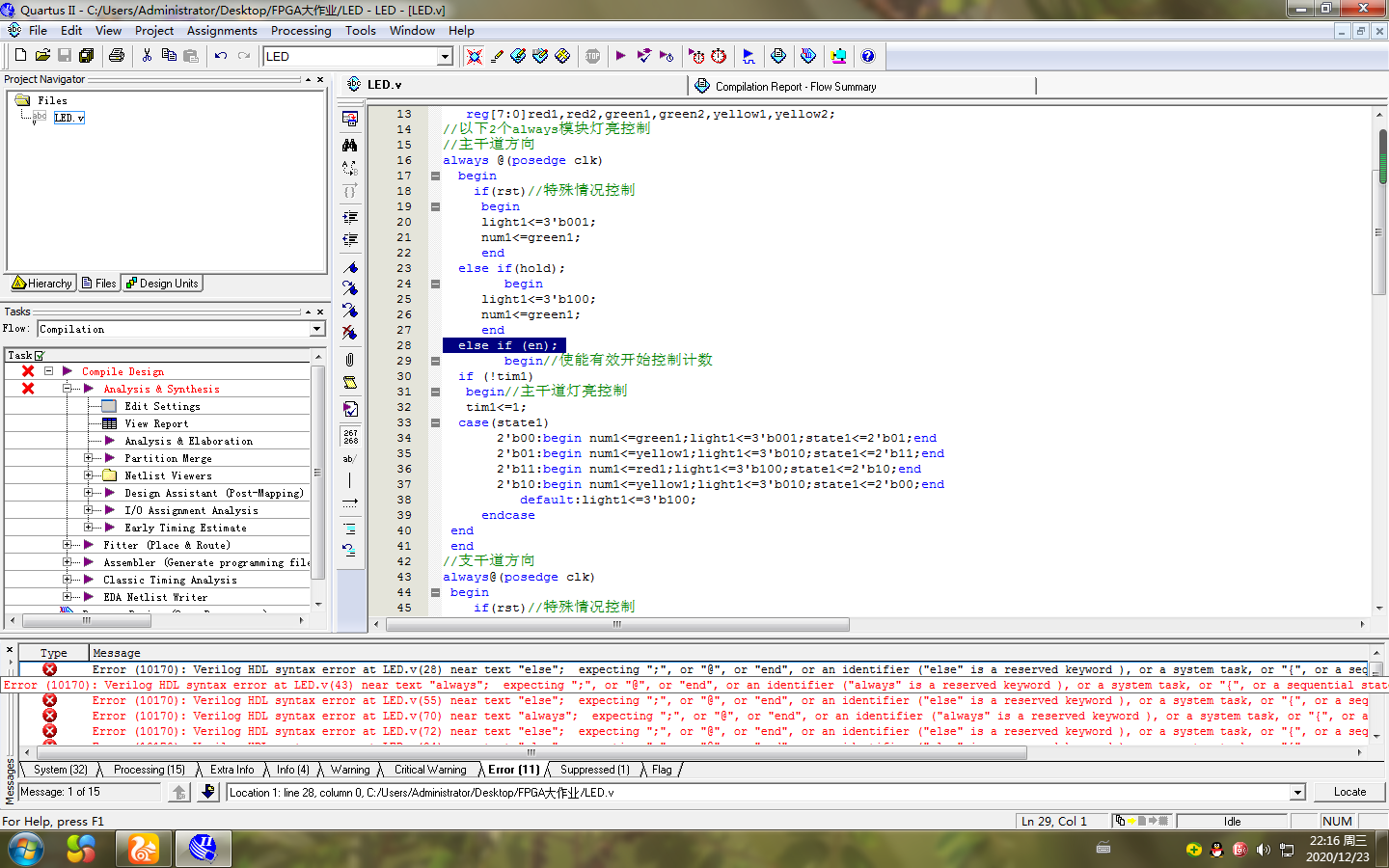Viewport: 1389px width, 868px height.
Task: Click the Analyze current file checkmark icon
Action: [x=350, y=409]
